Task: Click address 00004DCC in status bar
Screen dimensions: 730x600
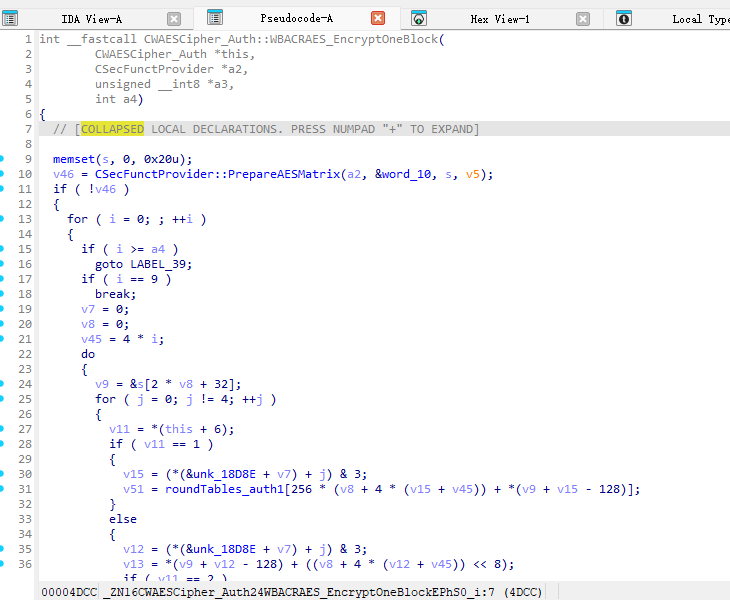Action: pos(69,592)
